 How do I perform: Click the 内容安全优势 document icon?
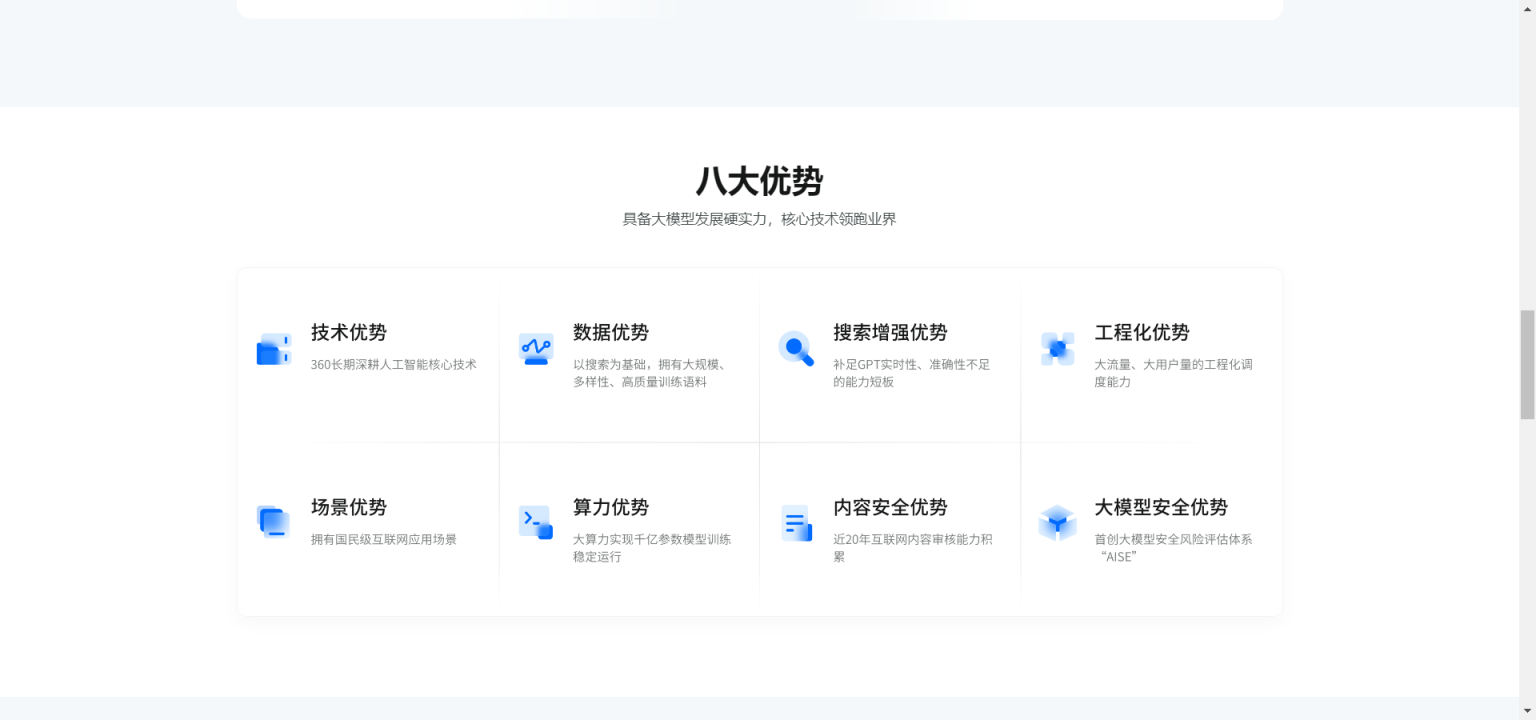[796, 523]
